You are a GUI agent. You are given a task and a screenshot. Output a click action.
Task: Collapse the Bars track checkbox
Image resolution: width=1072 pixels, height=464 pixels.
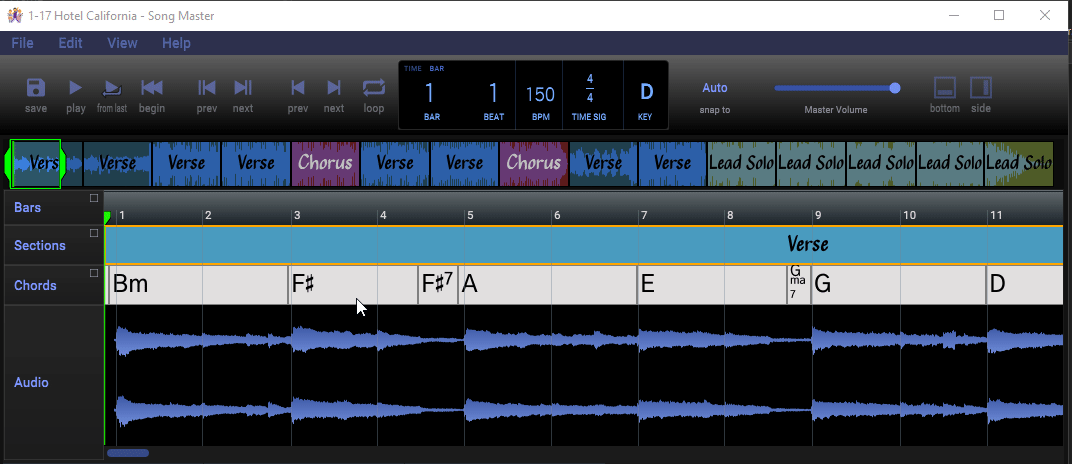(94, 198)
